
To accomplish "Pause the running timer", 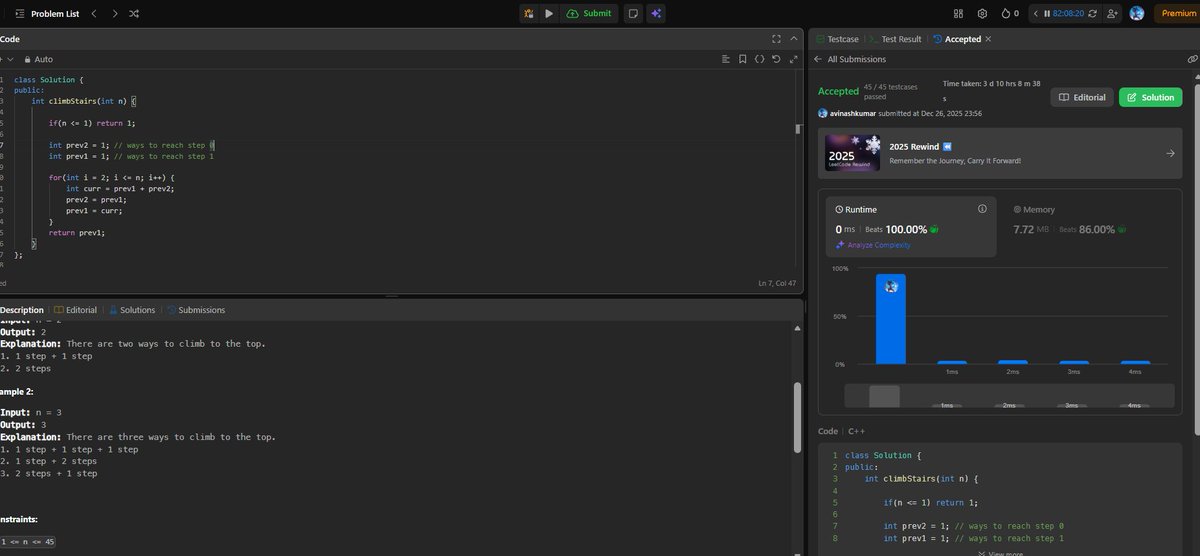I will pos(1047,13).
